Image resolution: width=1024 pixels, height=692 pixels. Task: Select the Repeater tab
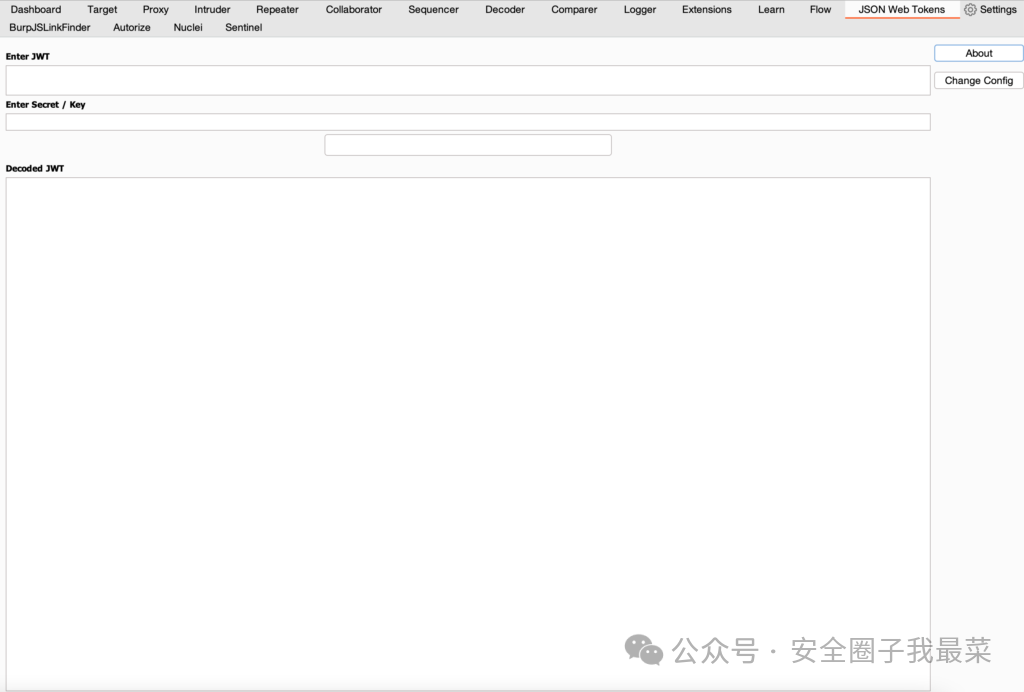277,9
